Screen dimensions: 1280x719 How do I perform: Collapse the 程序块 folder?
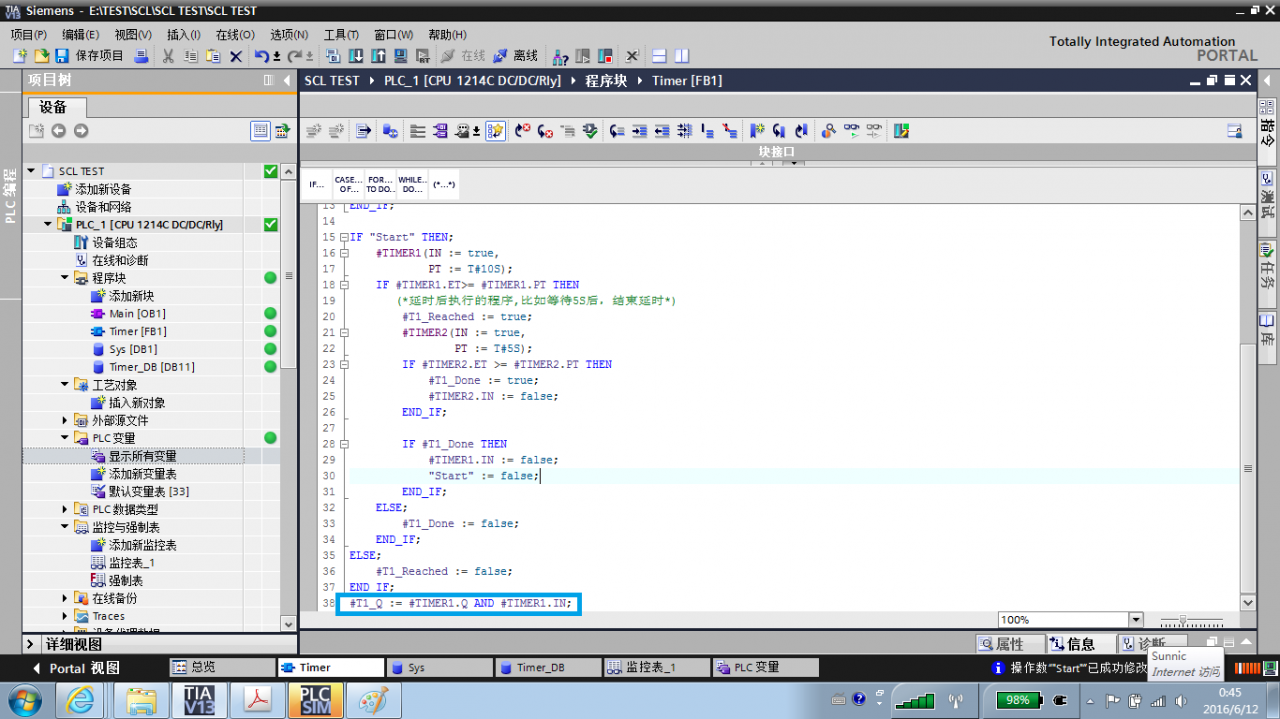tap(65, 278)
